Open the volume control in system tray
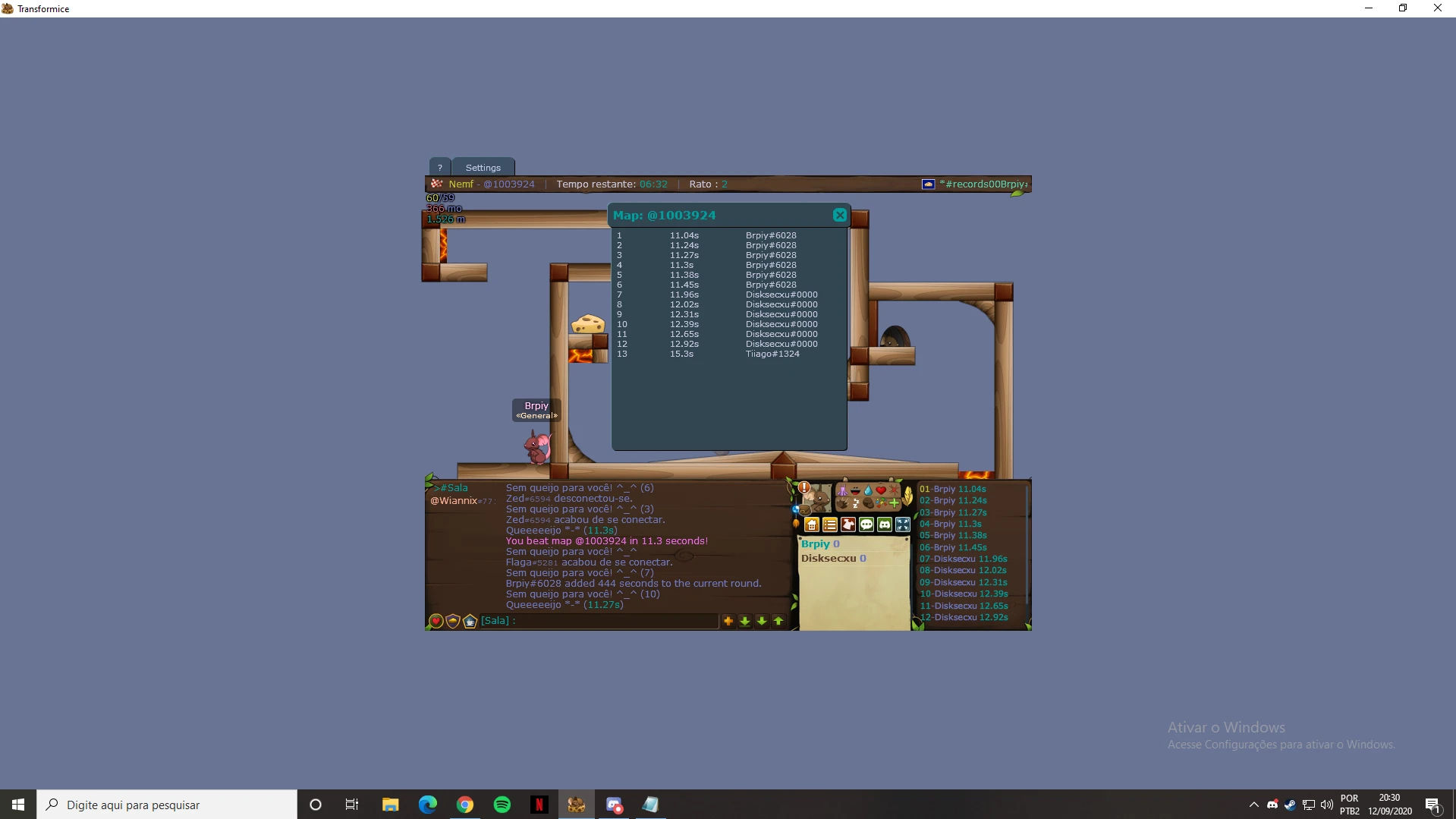 pyautogui.click(x=1326, y=805)
